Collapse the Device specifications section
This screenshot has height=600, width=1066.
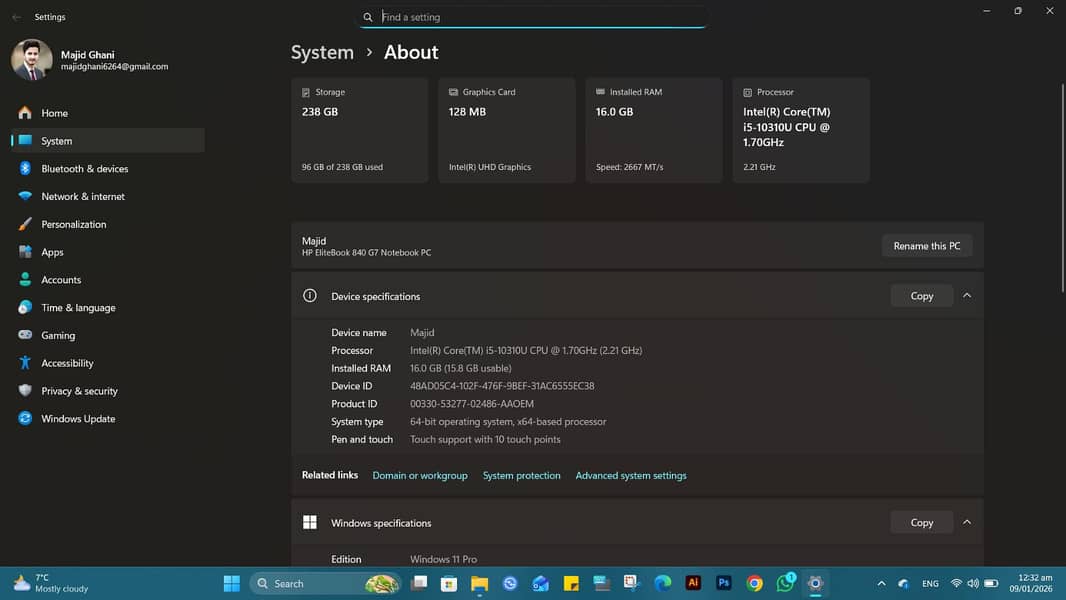pos(967,296)
